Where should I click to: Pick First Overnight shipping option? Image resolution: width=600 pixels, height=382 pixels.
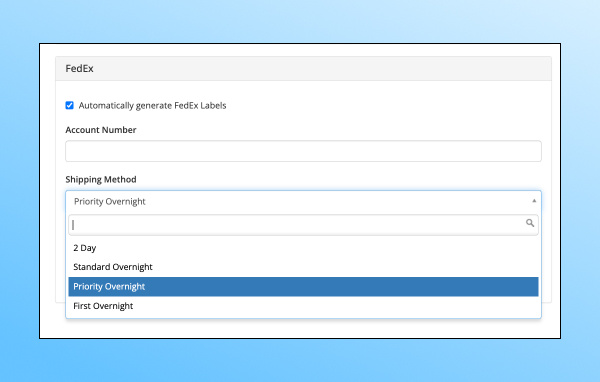tap(303, 306)
